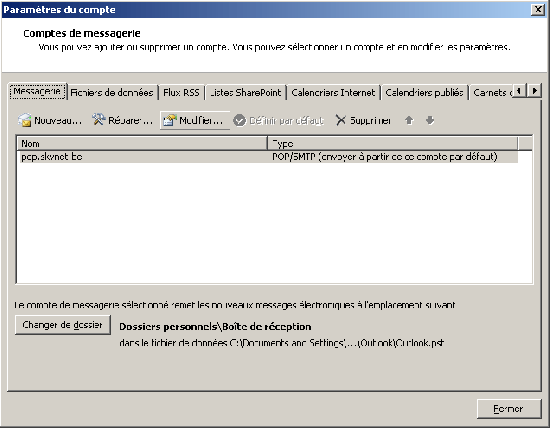Viewport: 550px width, 428px height.
Task: Show more tabs with right arrow
Action: pyautogui.click(x=534, y=91)
